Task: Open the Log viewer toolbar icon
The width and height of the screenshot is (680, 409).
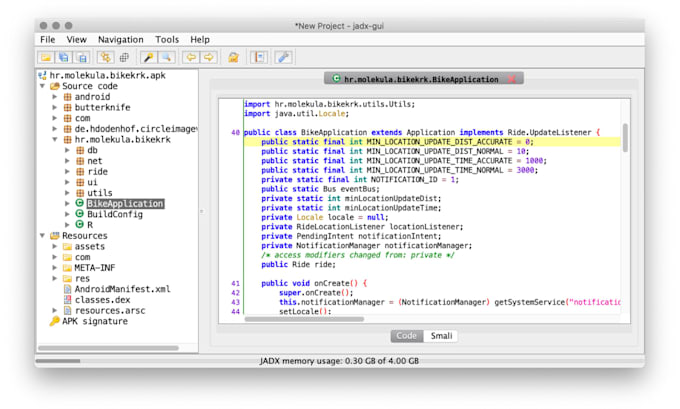Action: coord(259,57)
